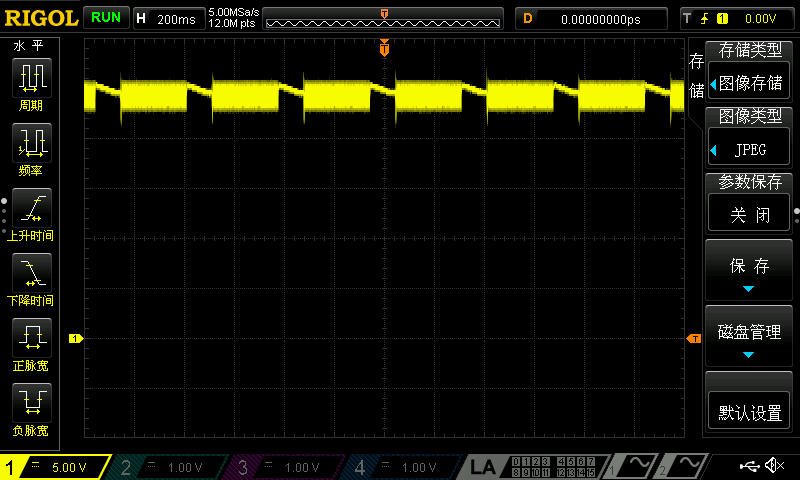
Task: Toggle the speaker mute icon
Action: tap(774, 465)
